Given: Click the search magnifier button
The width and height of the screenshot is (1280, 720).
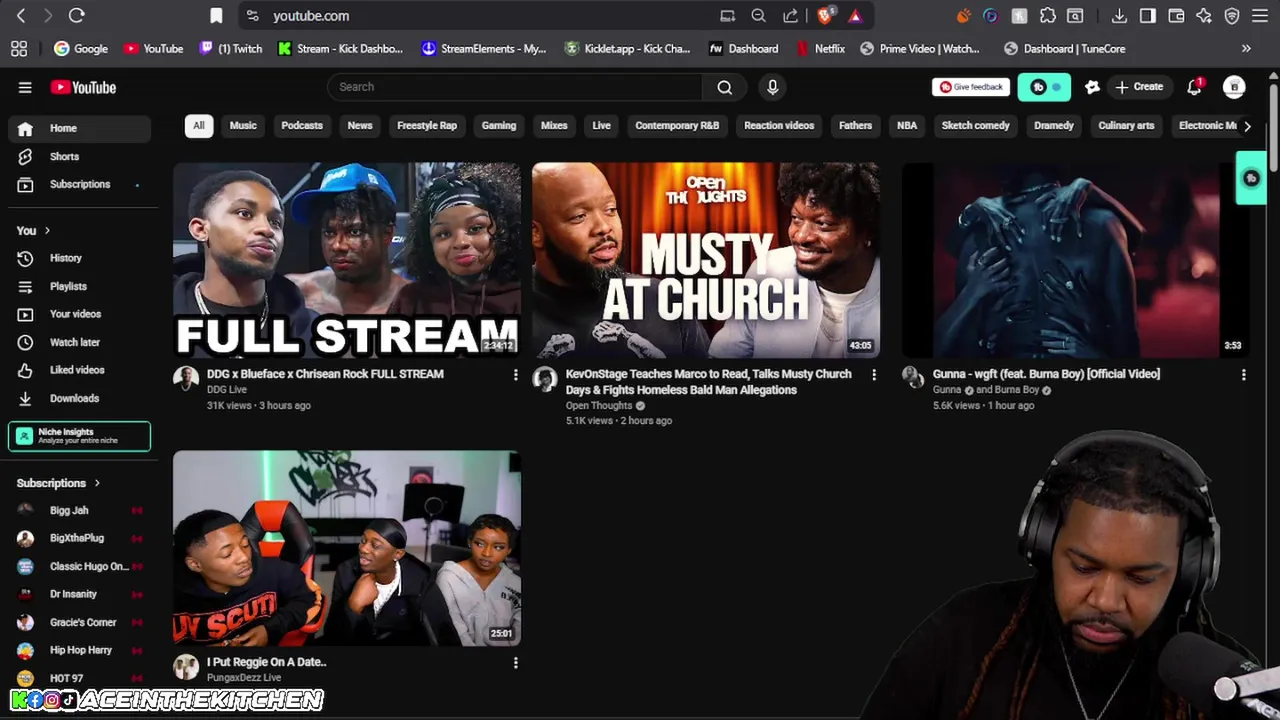Looking at the screenshot, I should [x=724, y=87].
